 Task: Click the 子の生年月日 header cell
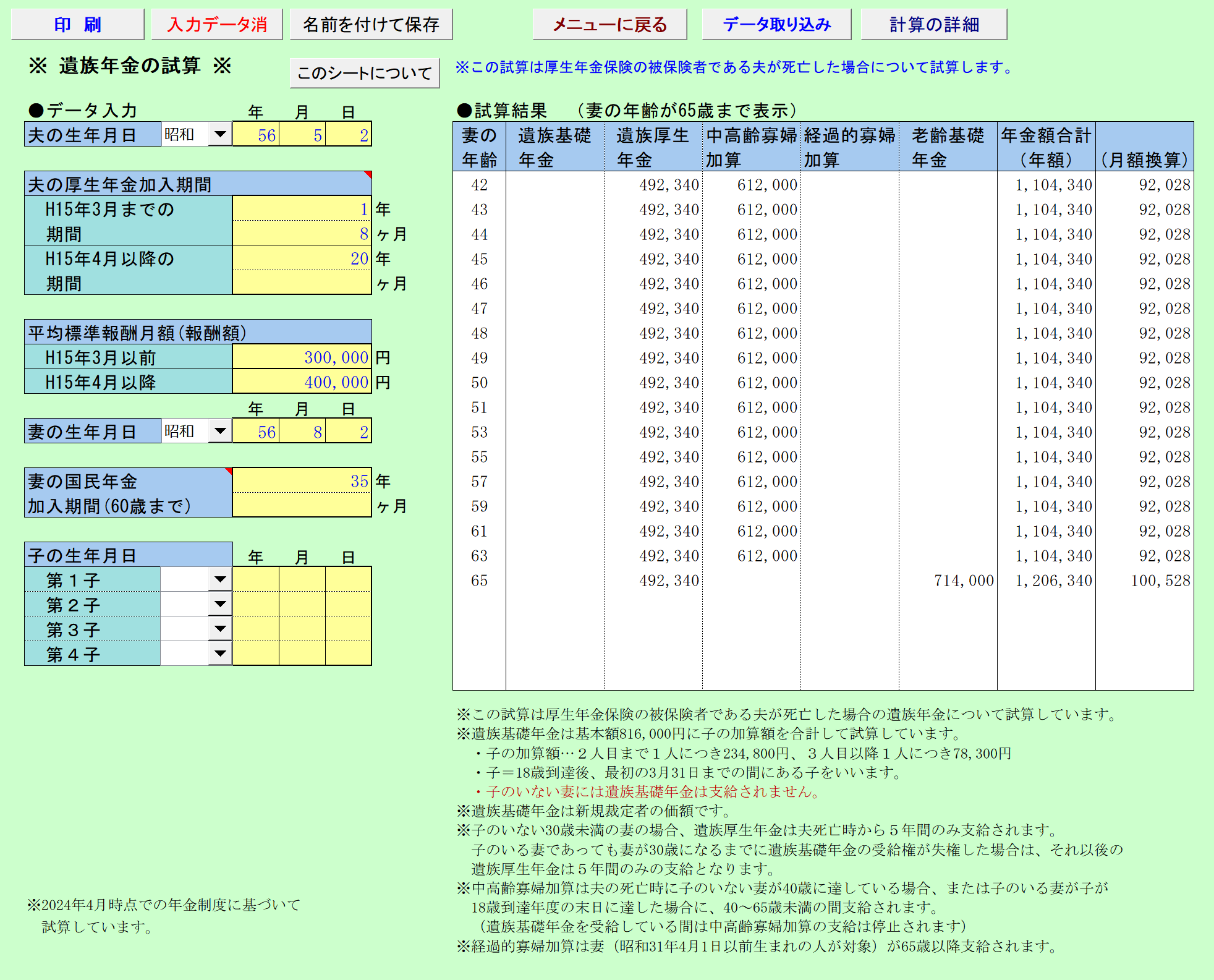129,555
